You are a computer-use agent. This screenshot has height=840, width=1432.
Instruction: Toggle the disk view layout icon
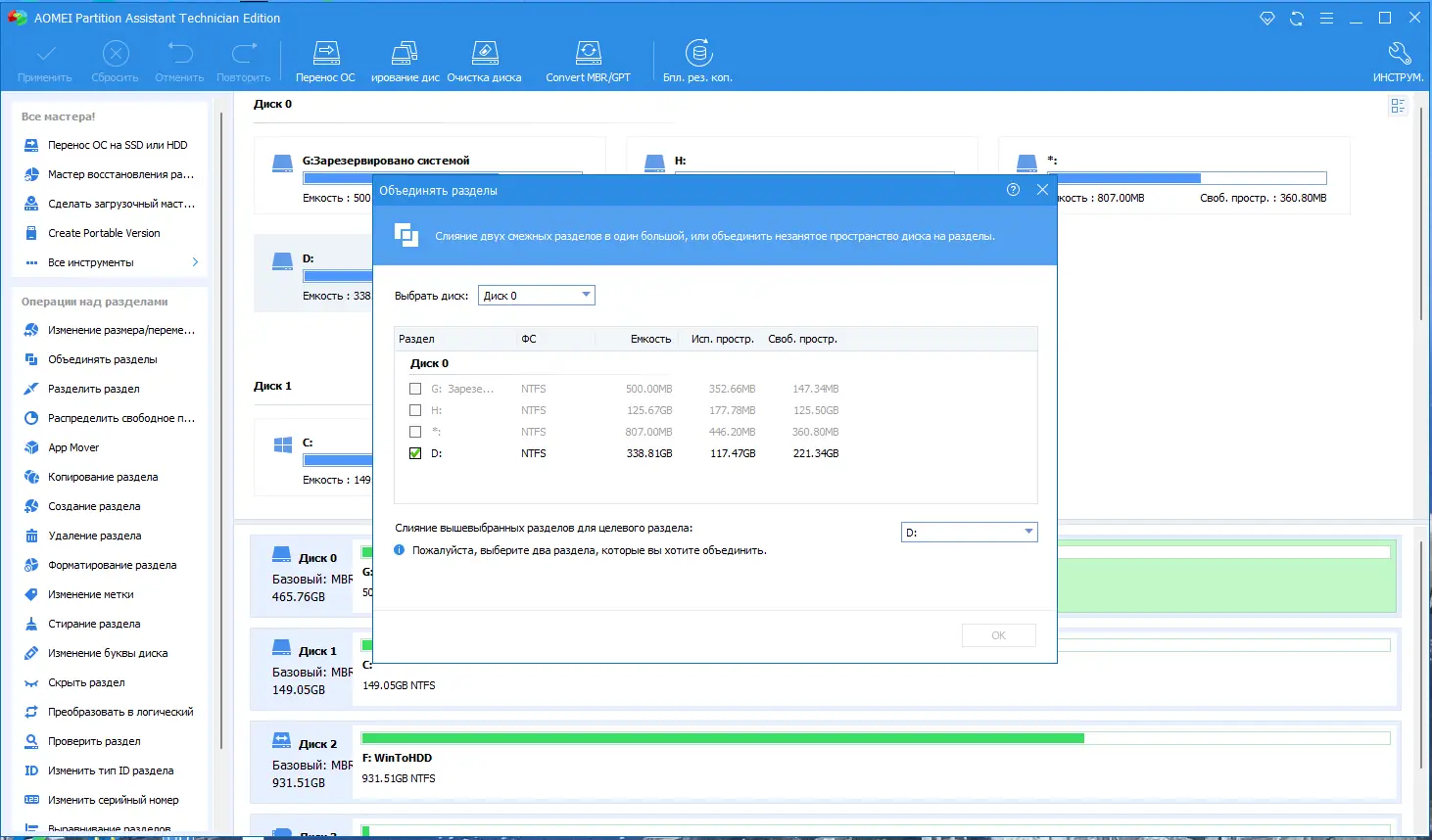[x=1398, y=106]
